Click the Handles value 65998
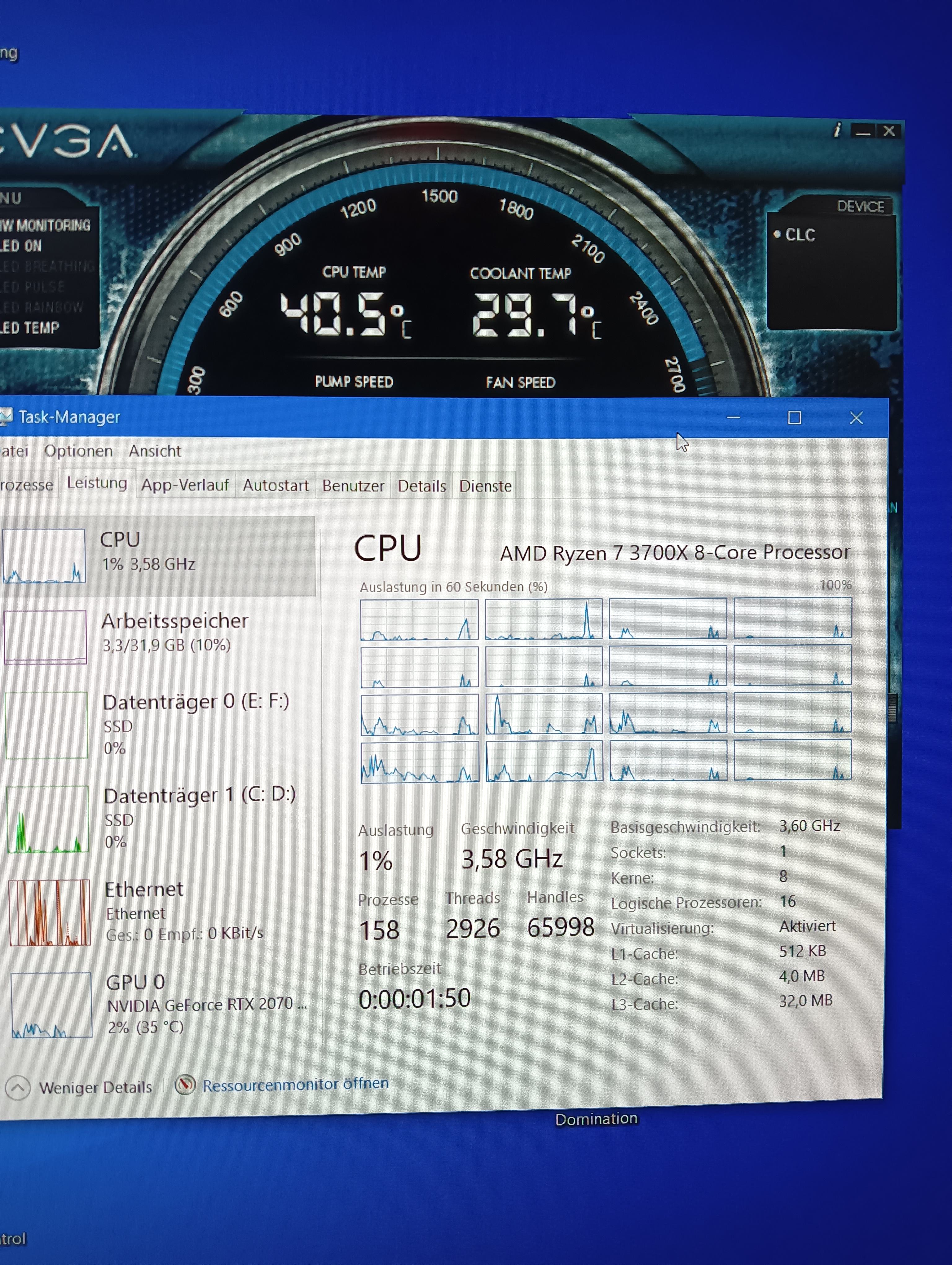Image resolution: width=952 pixels, height=1265 pixels. click(x=561, y=928)
